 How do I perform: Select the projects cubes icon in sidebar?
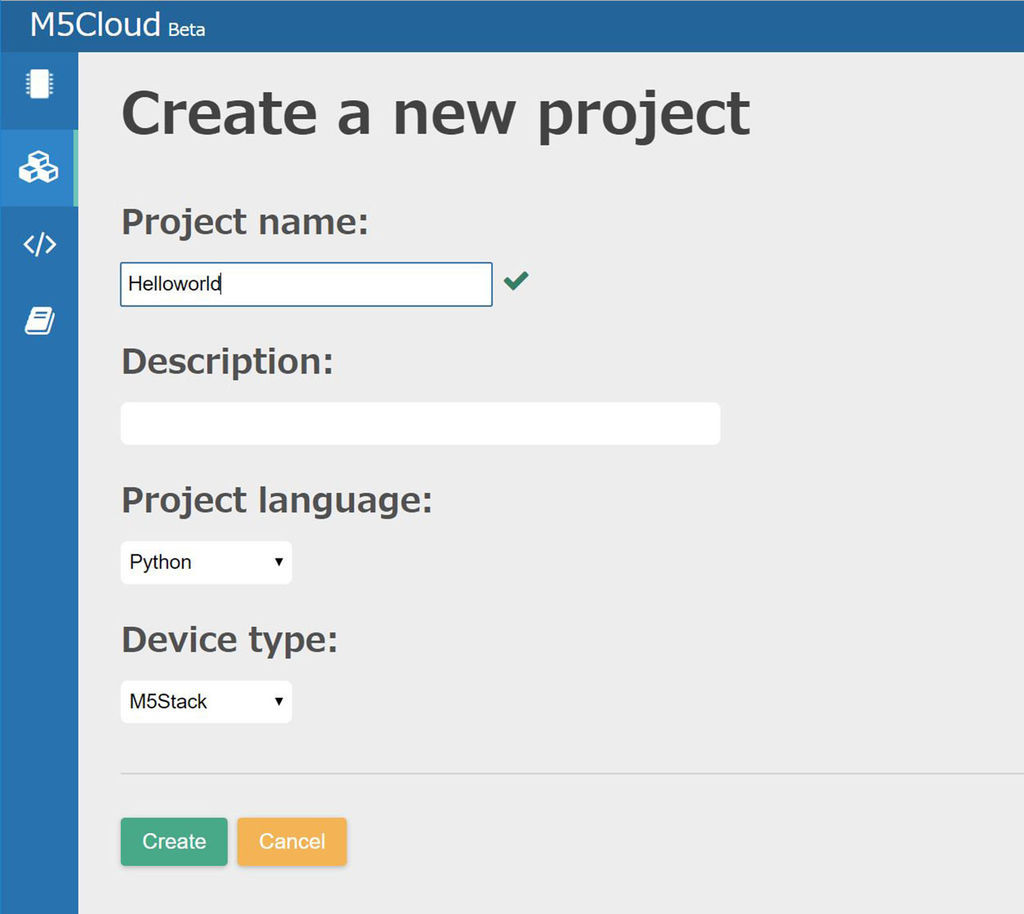pyautogui.click(x=39, y=167)
